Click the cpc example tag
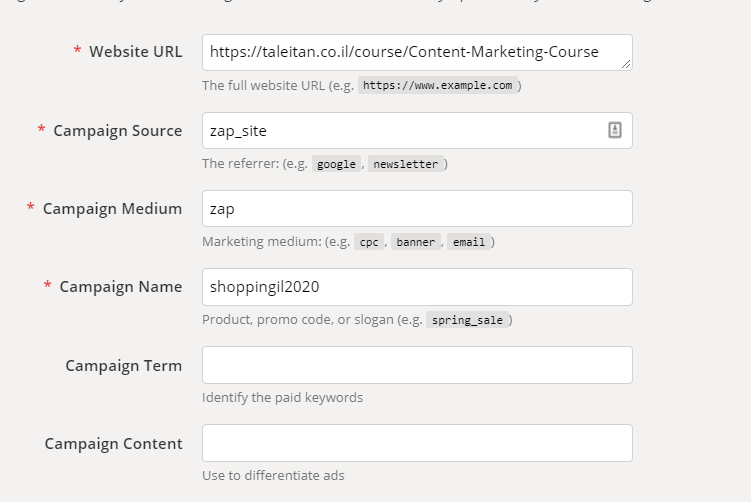 coord(369,242)
